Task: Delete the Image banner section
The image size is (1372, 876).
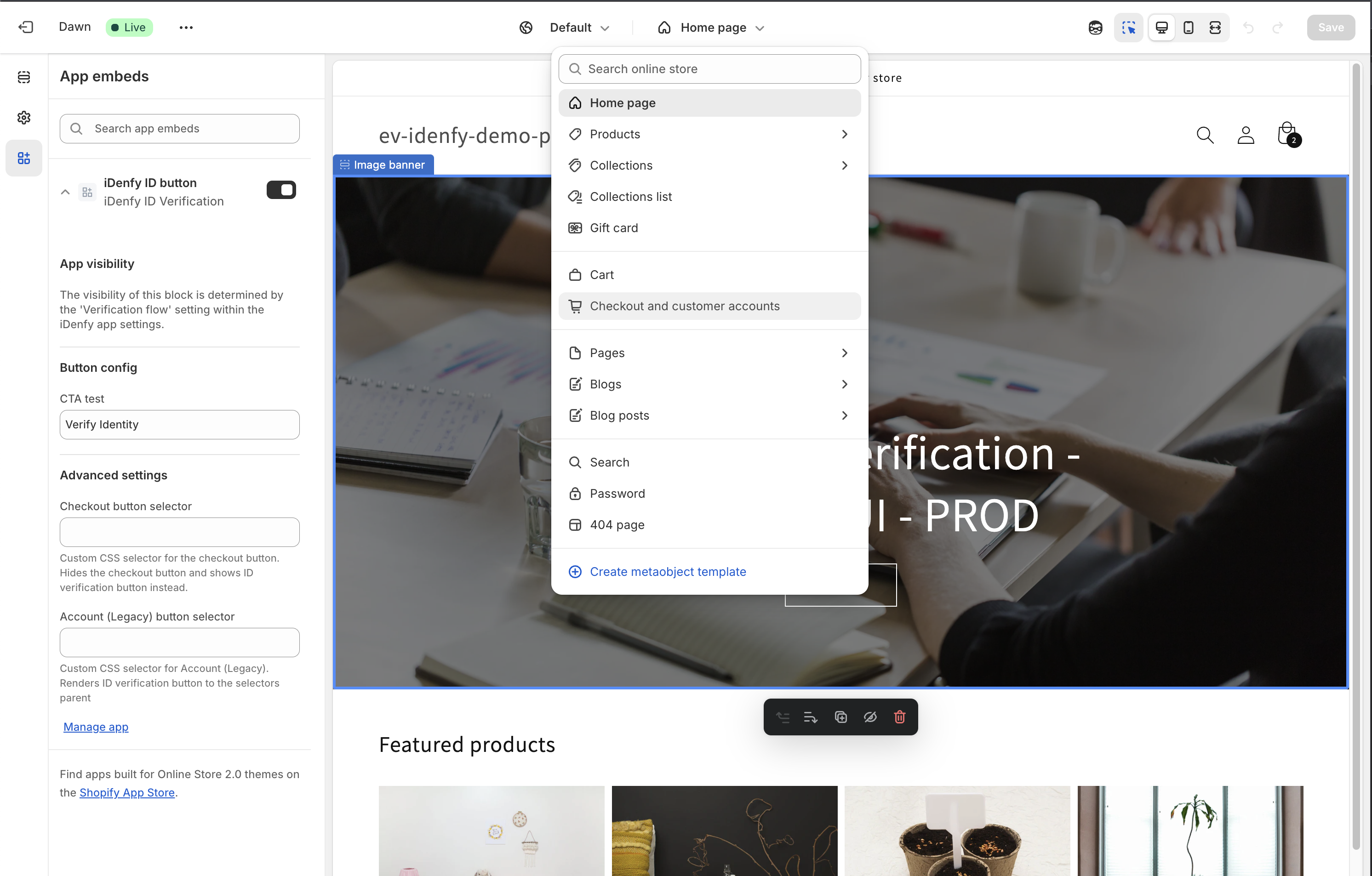Action: 900,717
